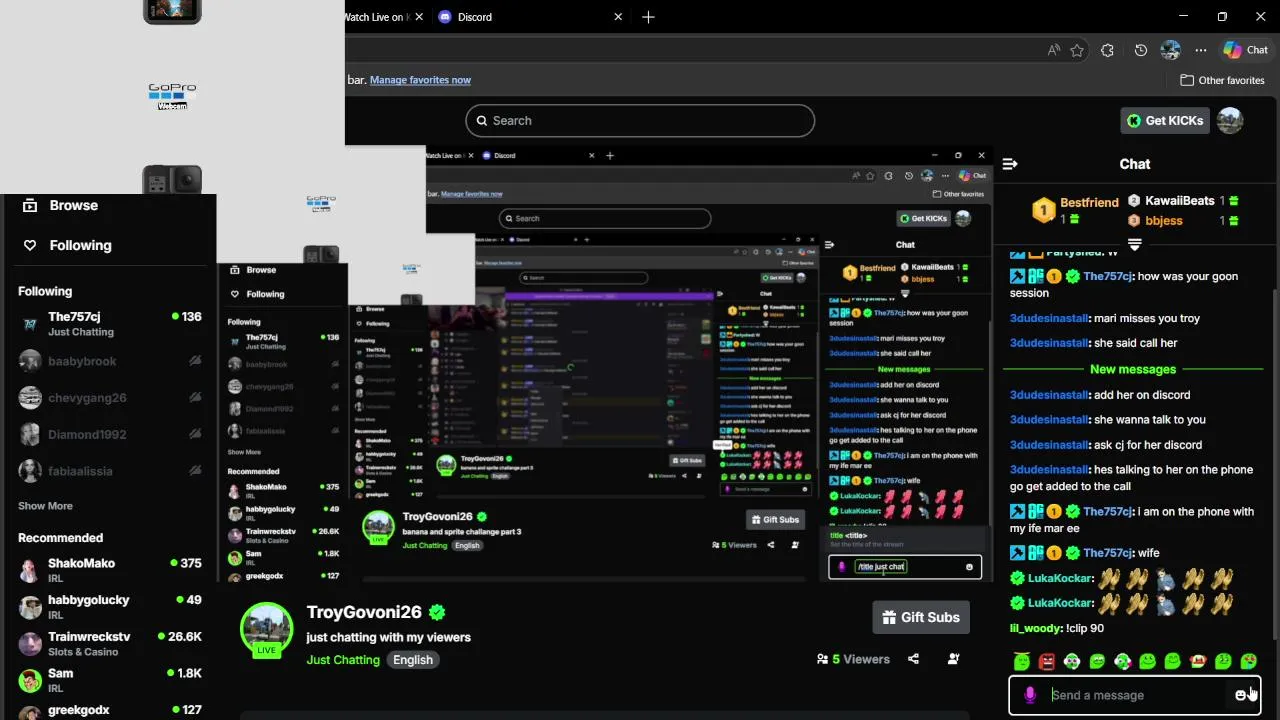Screen dimensions: 1280x720
Task: Open recommended channel greekgodx
Action: [110, 711]
